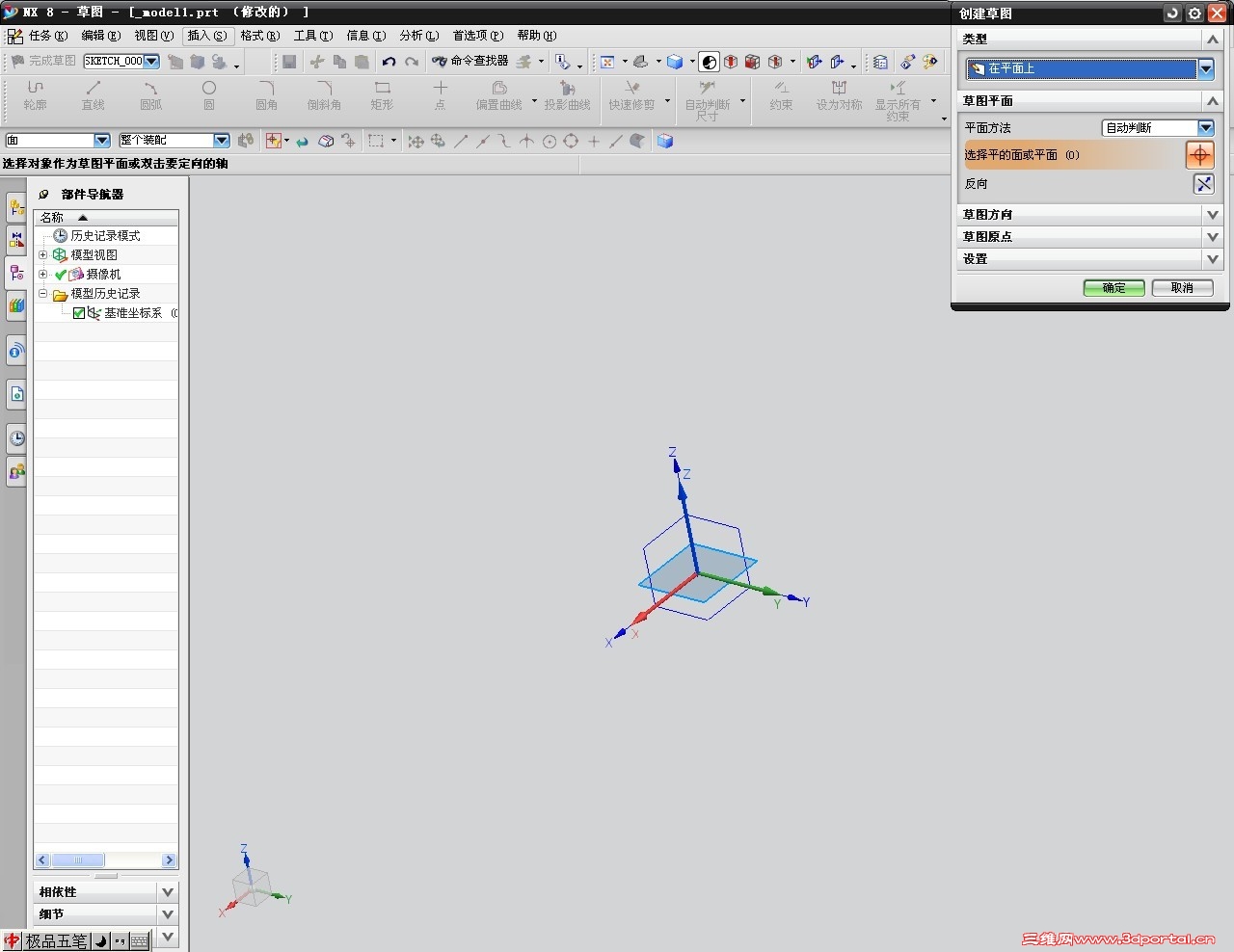Click the 显示所有约束 show all constraints tool

898,100
